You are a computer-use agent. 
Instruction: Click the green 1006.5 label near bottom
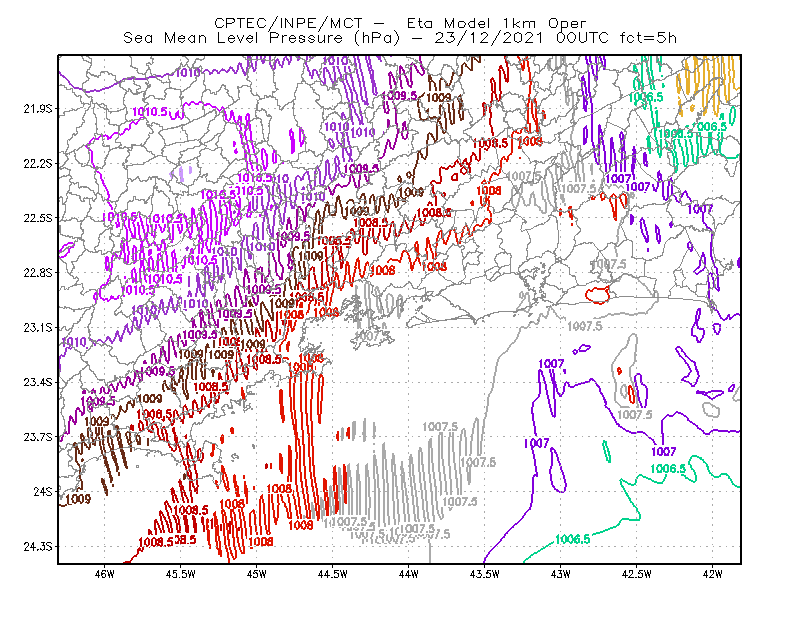point(572,539)
